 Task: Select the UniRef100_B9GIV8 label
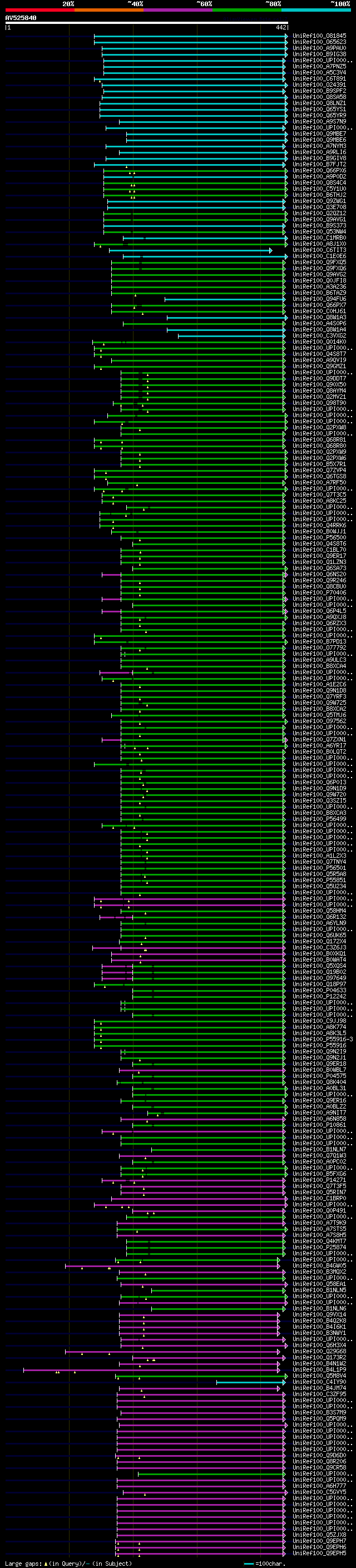pyautogui.click(x=319, y=159)
